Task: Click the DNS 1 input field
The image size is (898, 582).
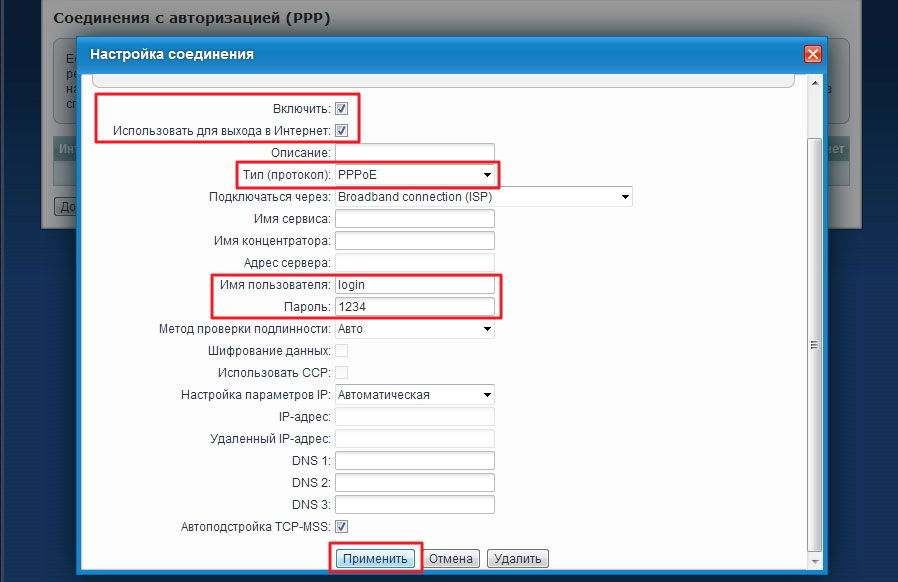Action: 415,461
